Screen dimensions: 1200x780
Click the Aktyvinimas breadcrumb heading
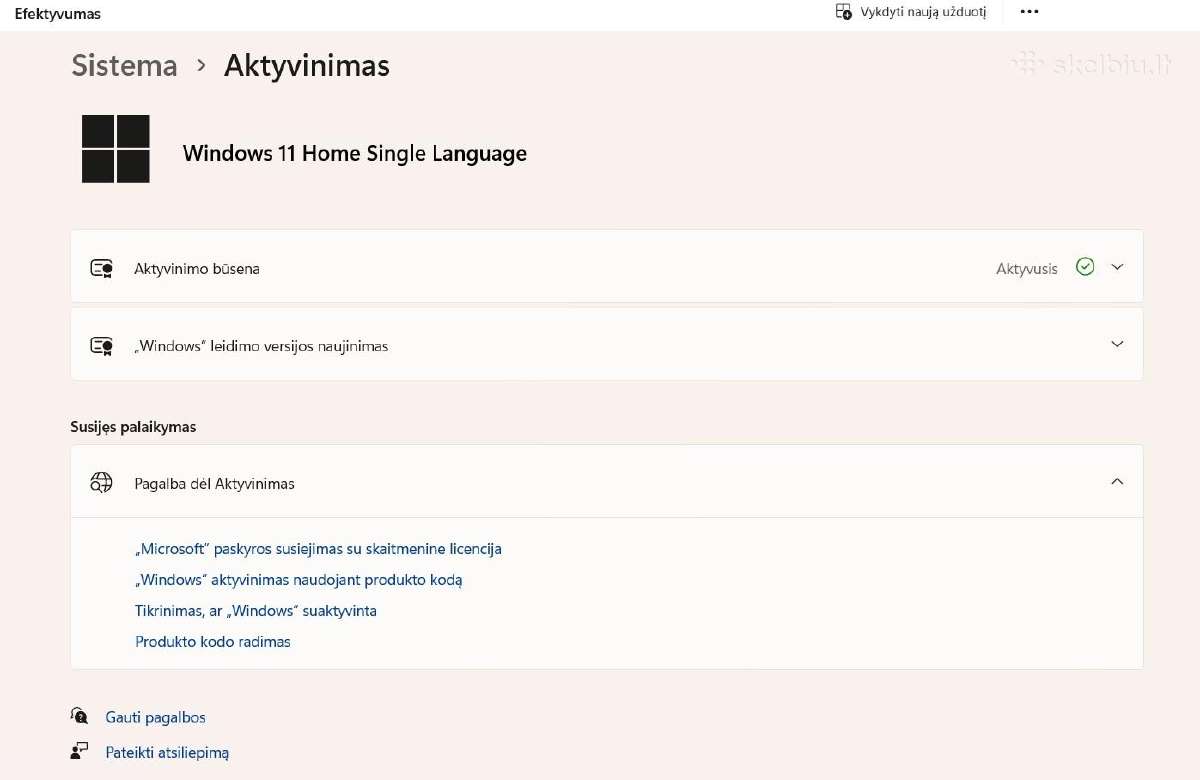tap(307, 66)
